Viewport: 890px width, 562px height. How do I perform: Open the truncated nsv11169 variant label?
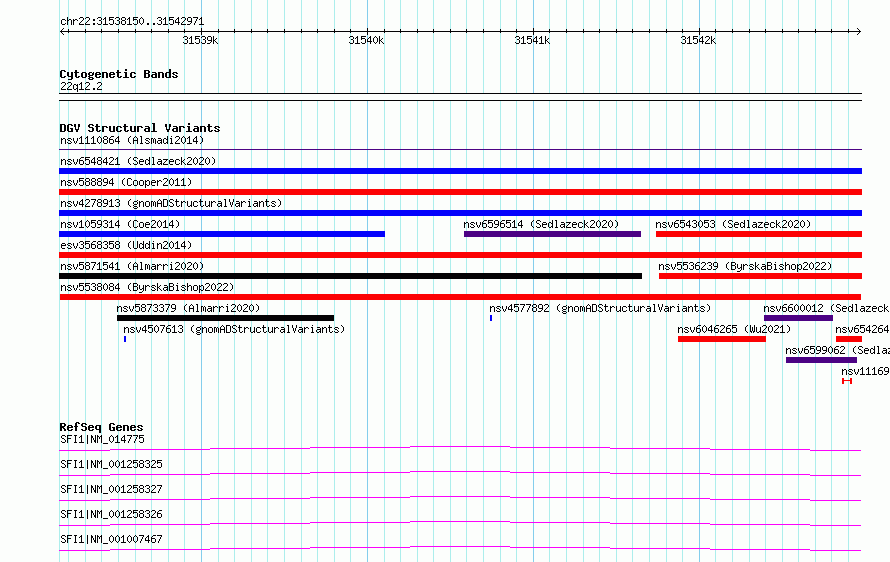point(865,371)
